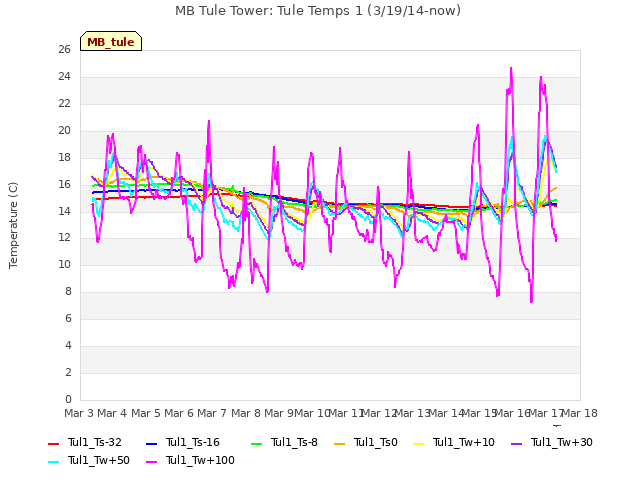Click the blue Tul1_Ts-16 legend swatch
The height and width of the screenshot is (480, 640).
[151, 444]
